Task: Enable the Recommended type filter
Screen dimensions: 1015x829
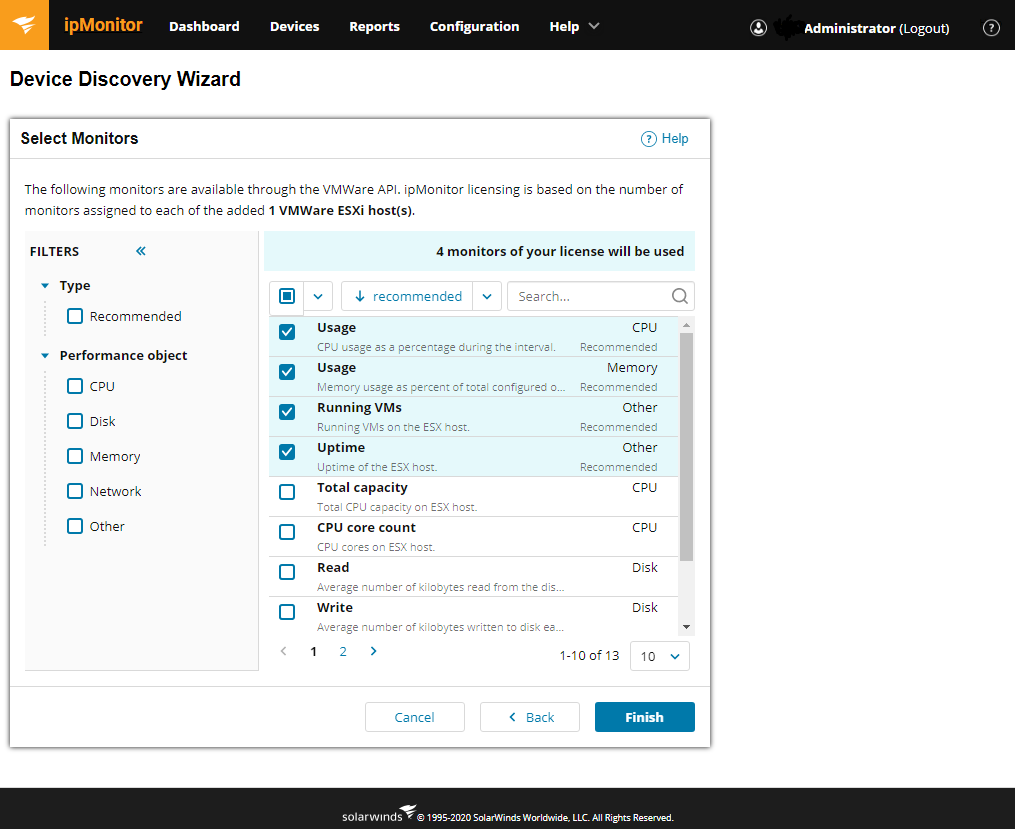Action: [x=75, y=316]
